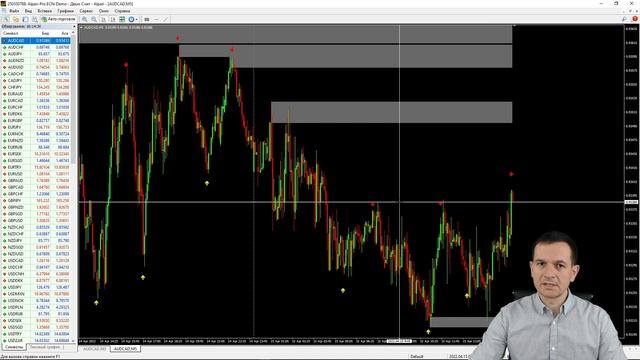This screenshot has height=360, width=640.
Task: Click the Символ column header
Action: coord(10,33)
